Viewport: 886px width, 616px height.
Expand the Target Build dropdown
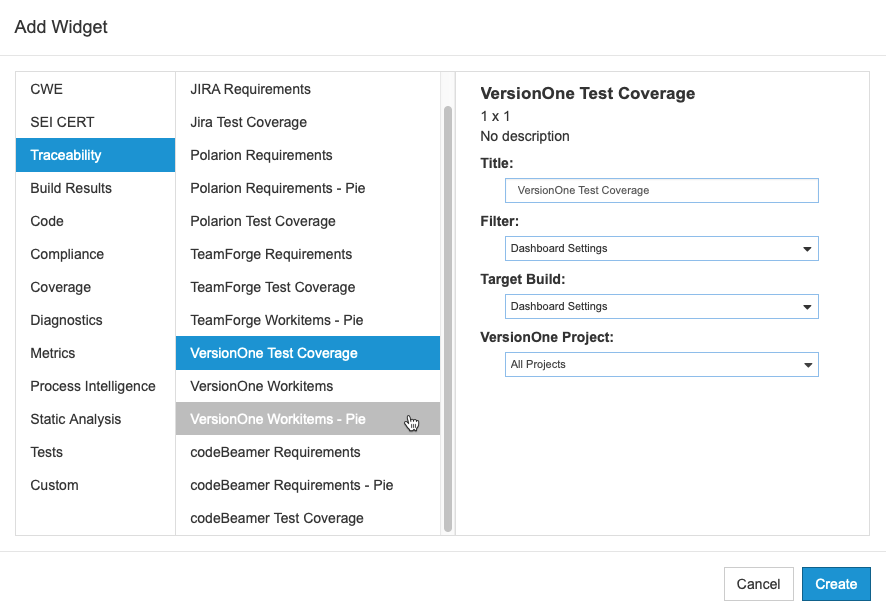(661, 306)
